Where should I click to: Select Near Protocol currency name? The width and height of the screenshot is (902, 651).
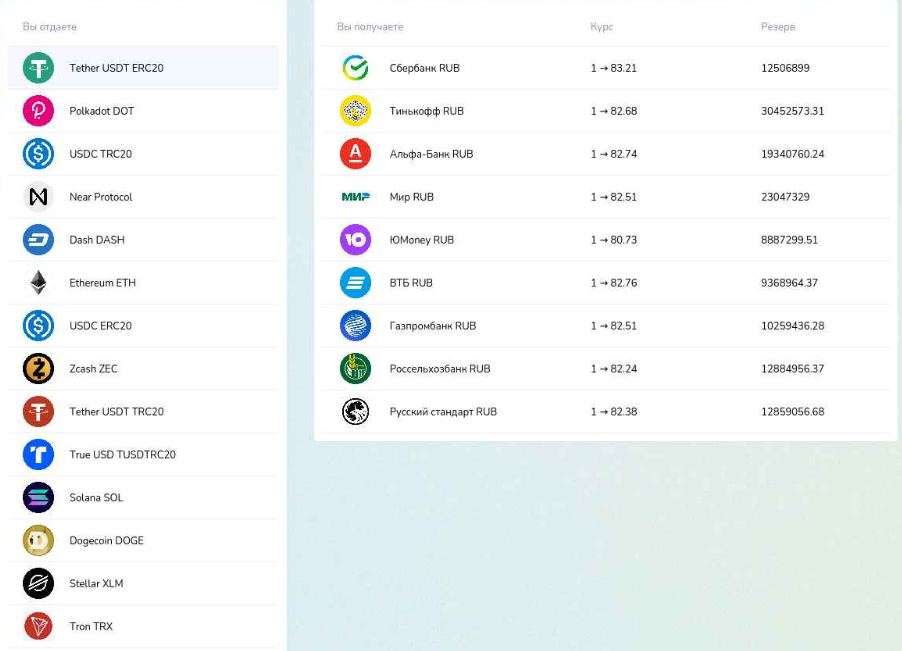tap(101, 197)
